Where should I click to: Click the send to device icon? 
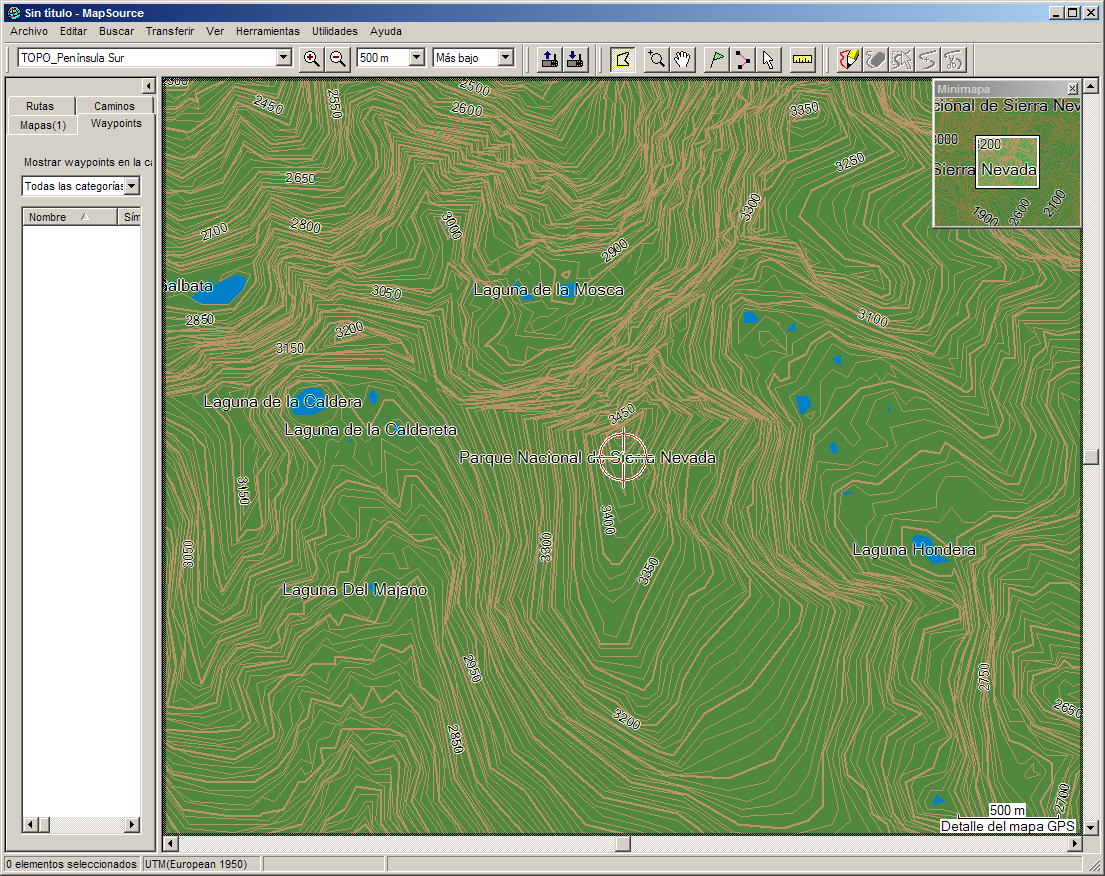pos(549,59)
